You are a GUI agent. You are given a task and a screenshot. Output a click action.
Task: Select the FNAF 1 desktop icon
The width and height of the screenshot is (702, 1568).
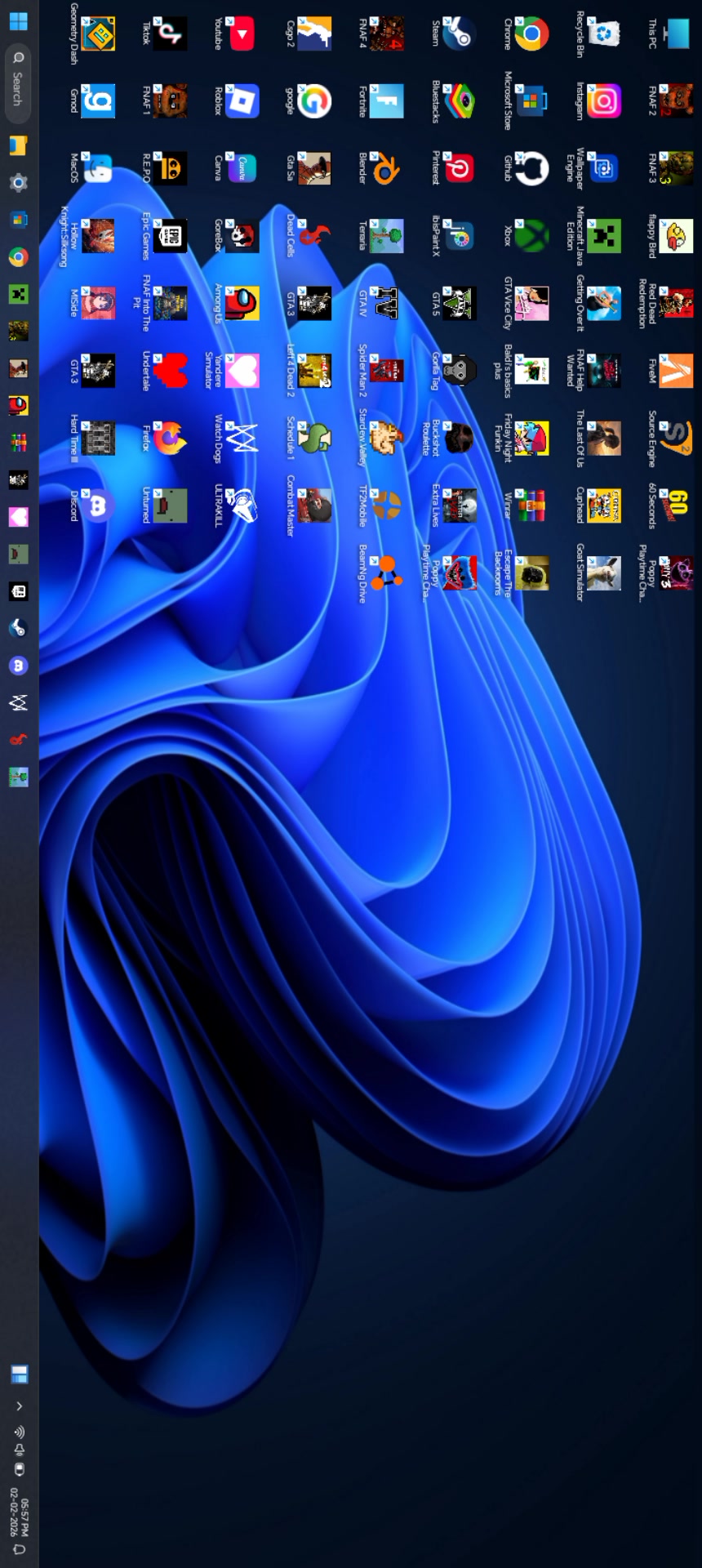170,101
